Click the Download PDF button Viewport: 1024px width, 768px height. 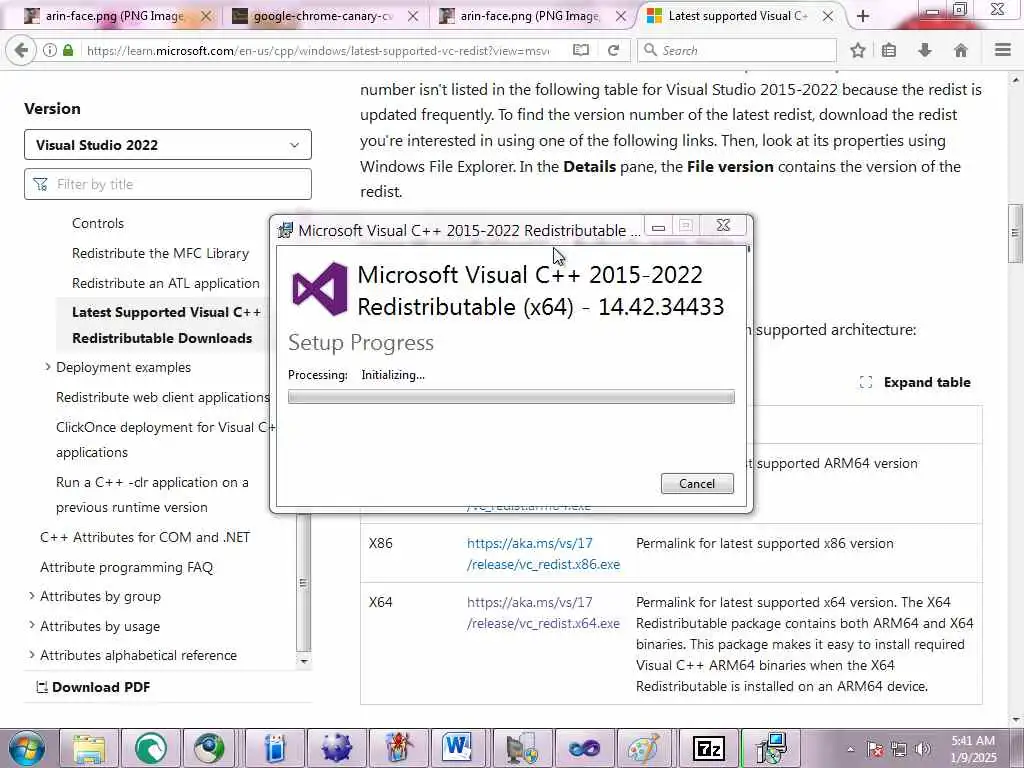coord(93,687)
